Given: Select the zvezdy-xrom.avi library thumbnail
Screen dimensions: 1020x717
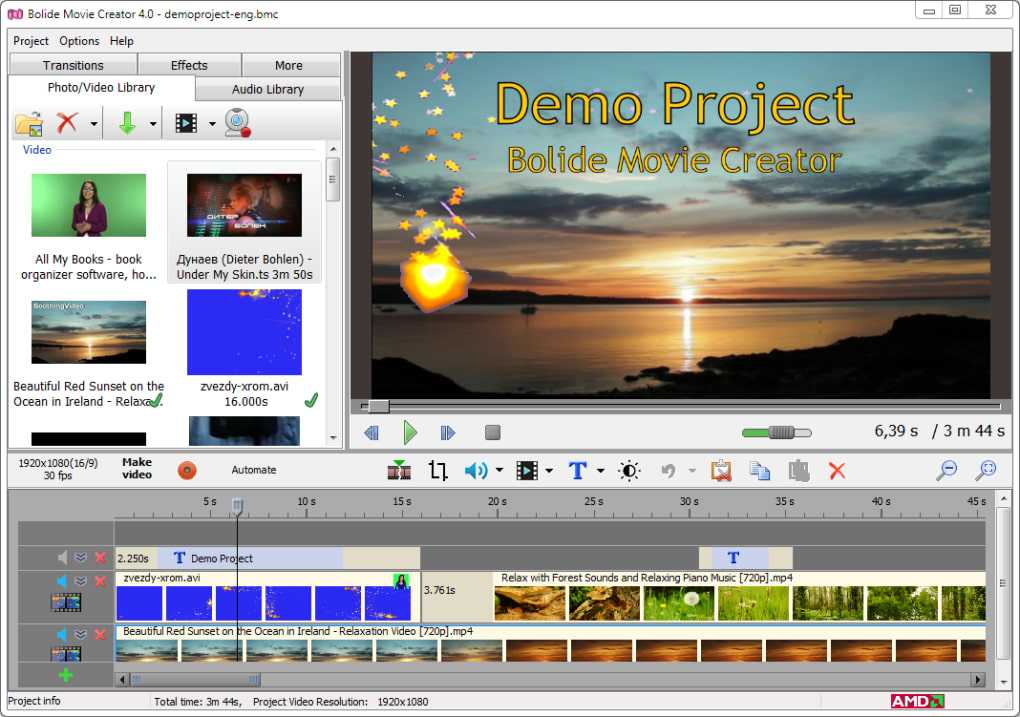Looking at the screenshot, I should 244,332.
